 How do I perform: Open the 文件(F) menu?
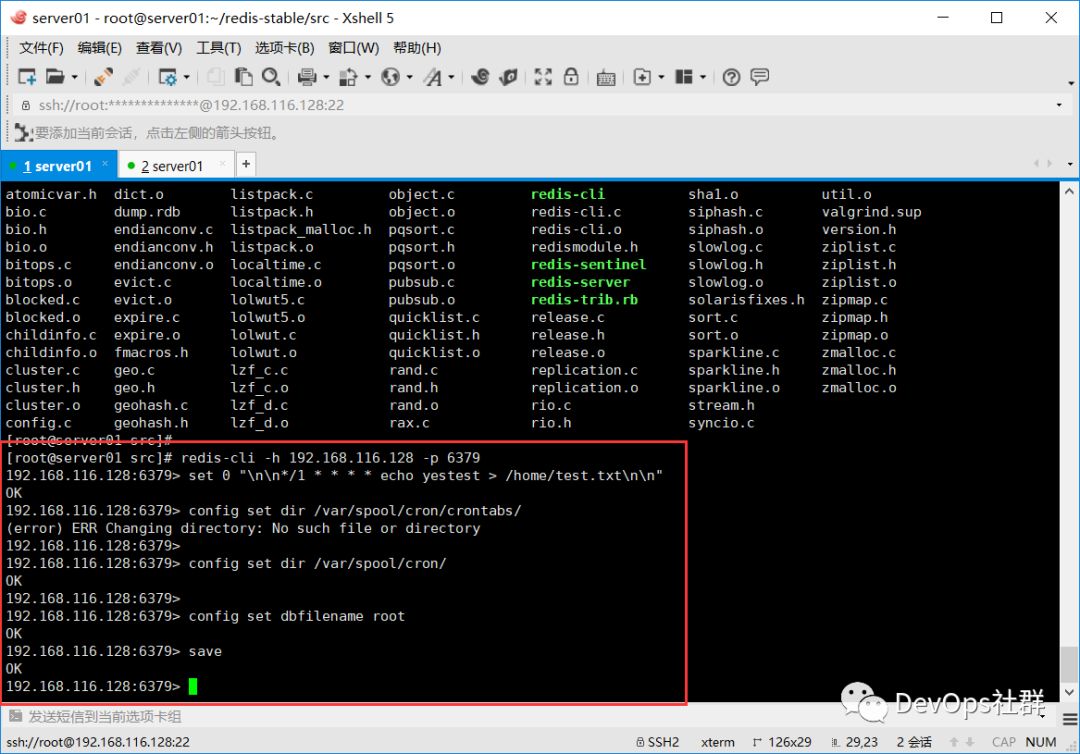coord(41,48)
